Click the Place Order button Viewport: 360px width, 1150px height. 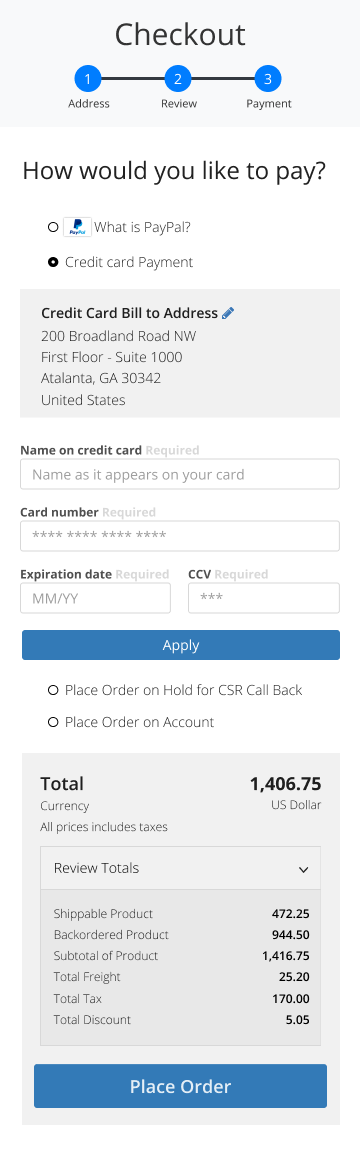pyautogui.click(x=180, y=1086)
